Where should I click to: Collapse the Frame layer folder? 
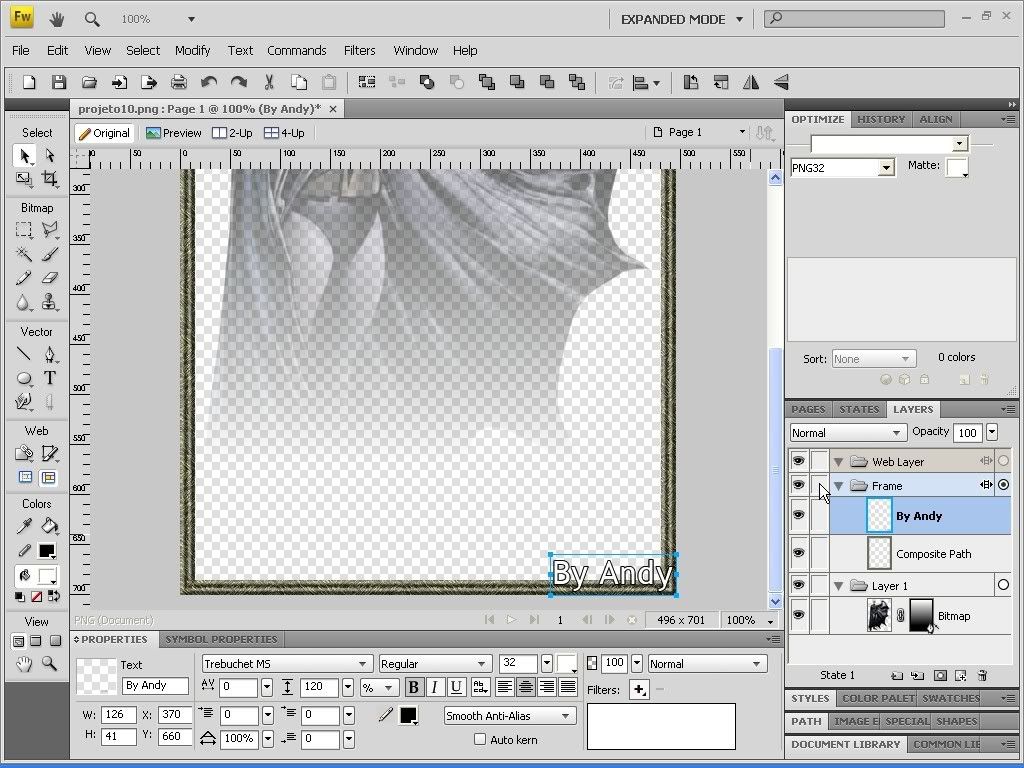pyautogui.click(x=839, y=486)
